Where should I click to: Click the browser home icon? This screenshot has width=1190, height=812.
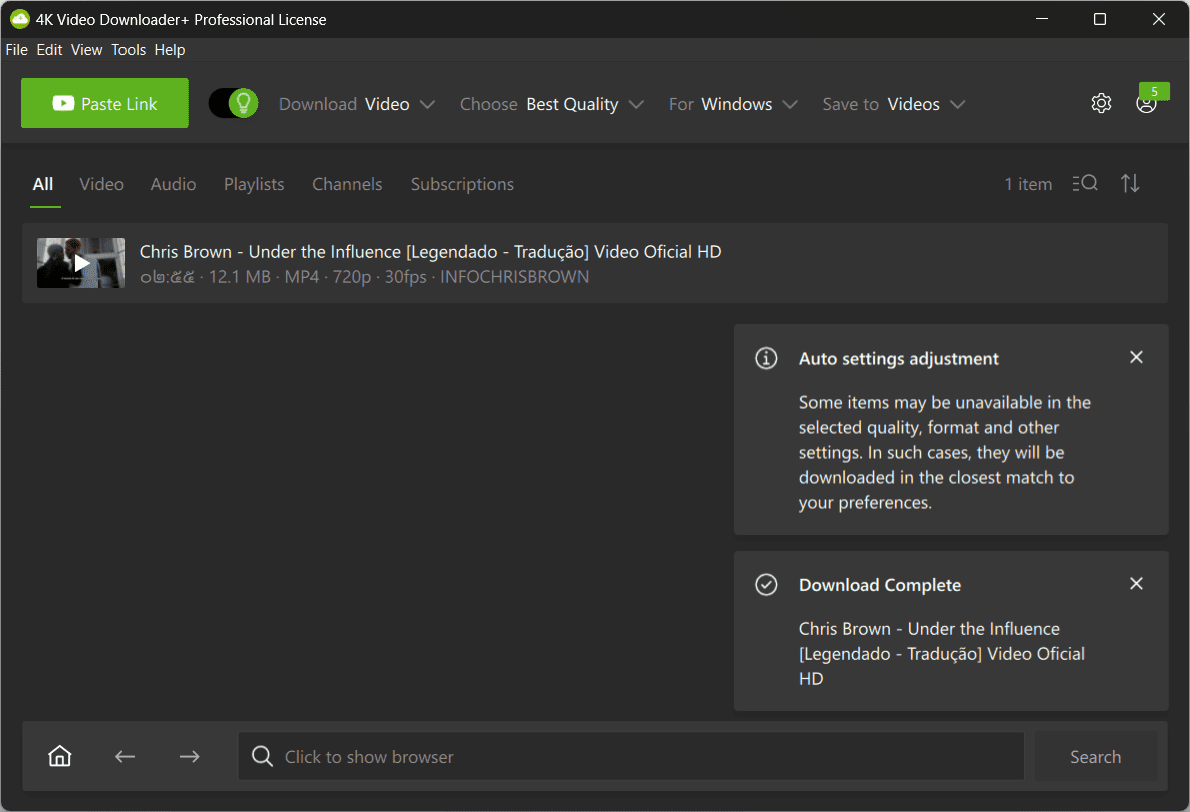60,756
